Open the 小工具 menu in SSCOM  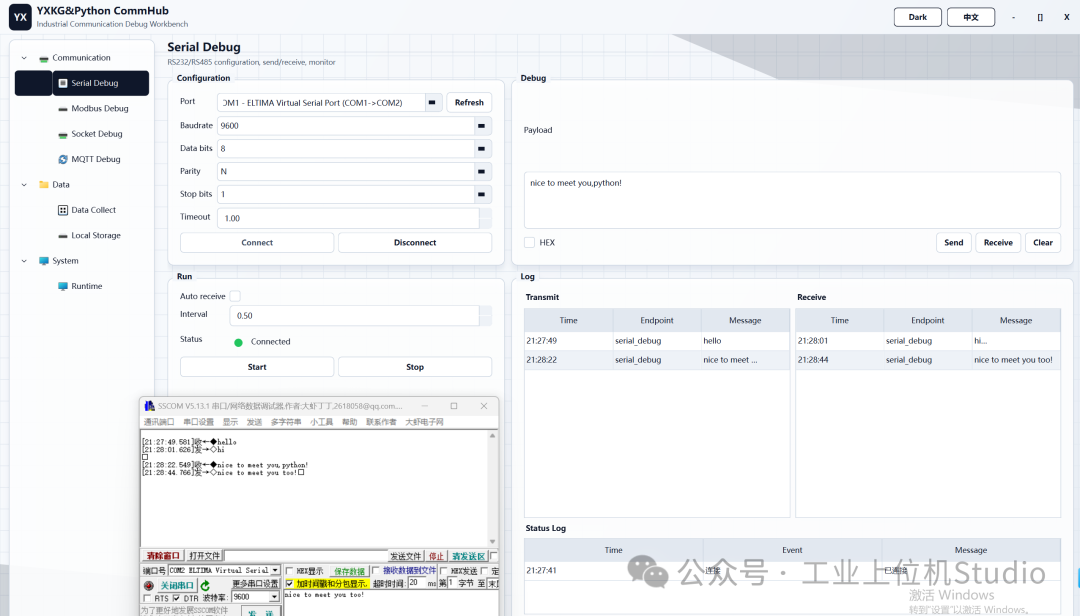coord(322,422)
